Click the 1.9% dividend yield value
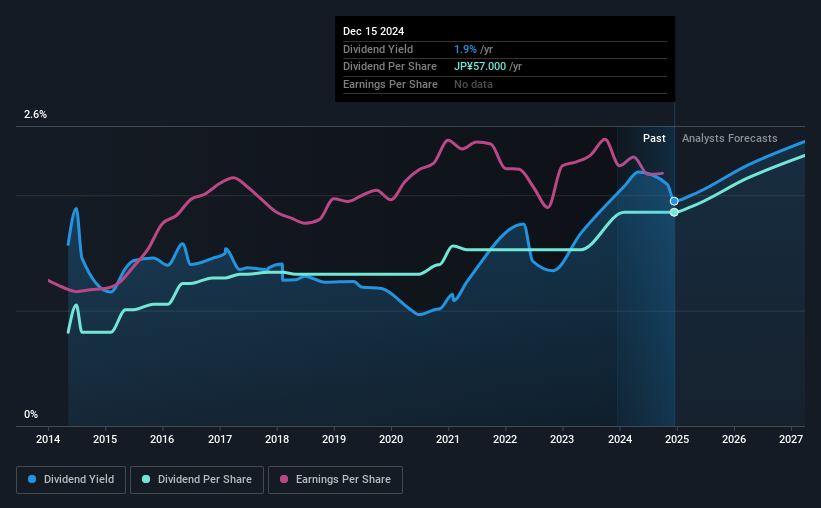This screenshot has height=508, width=821. (x=465, y=49)
